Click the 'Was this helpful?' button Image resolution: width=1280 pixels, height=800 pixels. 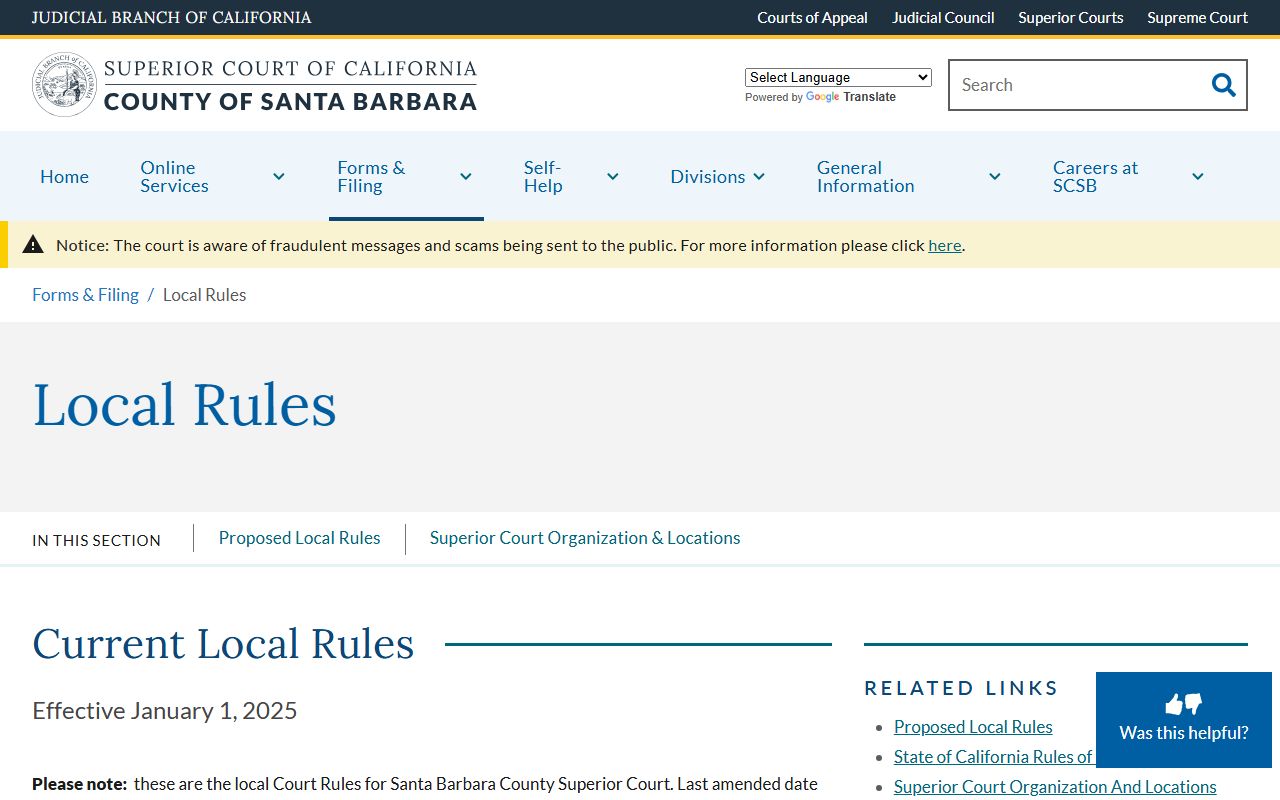point(1184,720)
